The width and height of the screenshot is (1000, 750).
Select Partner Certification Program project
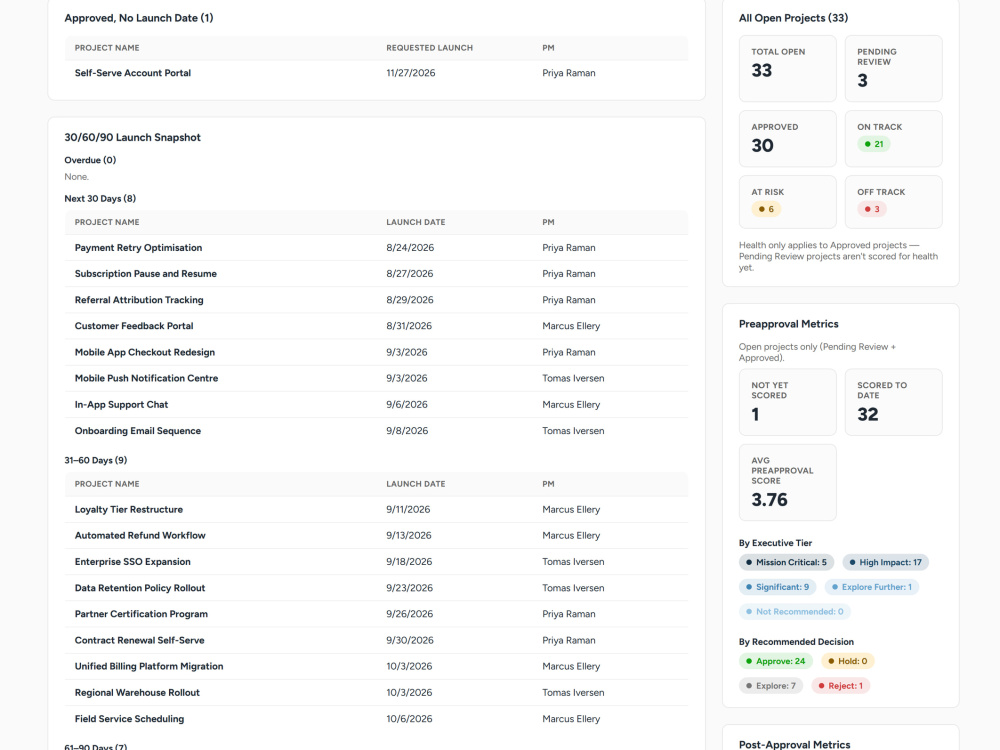[x=141, y=614]
